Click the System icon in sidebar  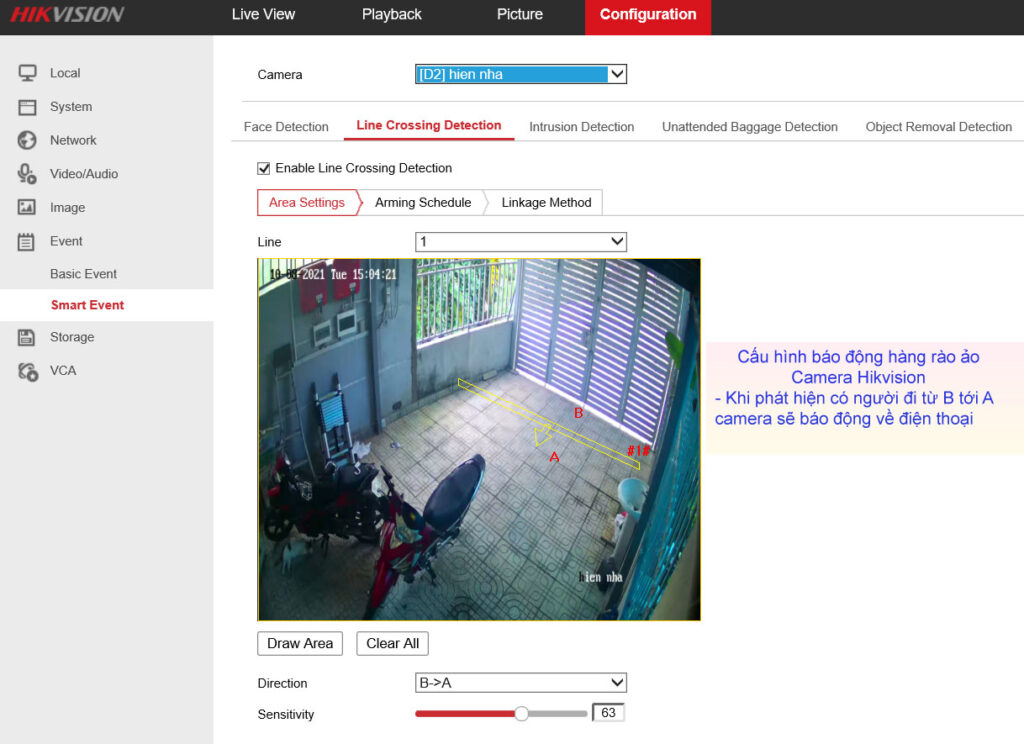click(28, 107)
